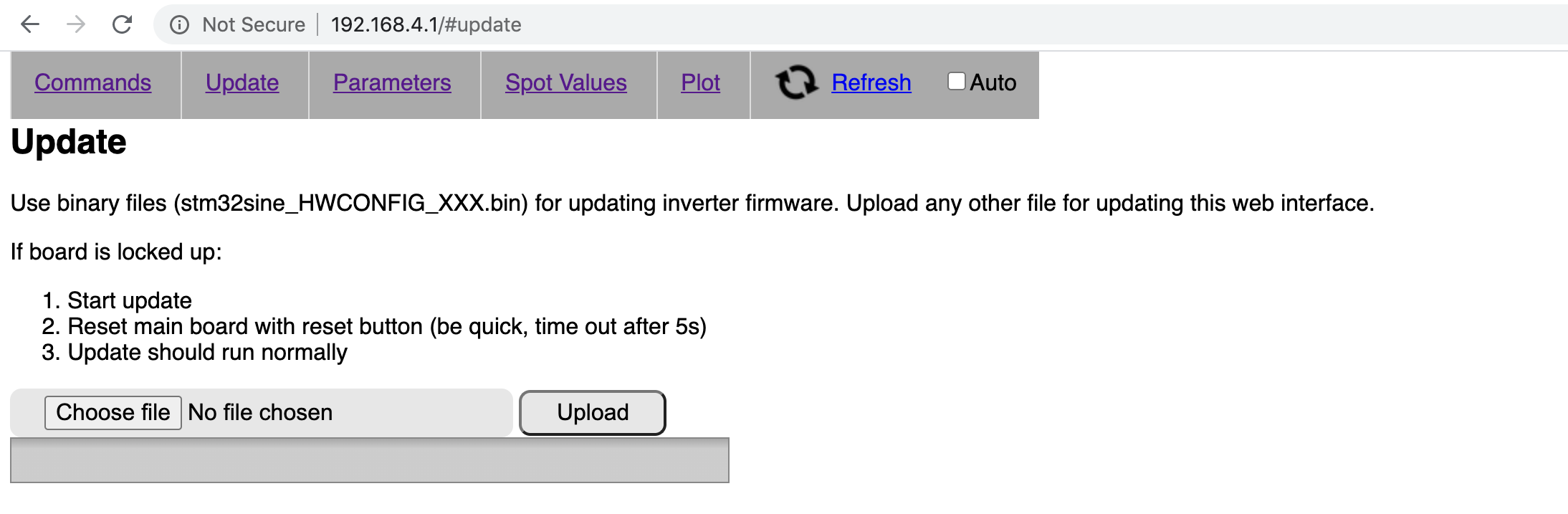Click the Auto label text
This screenshot has height=514, width=1568.
click(993, 82)
